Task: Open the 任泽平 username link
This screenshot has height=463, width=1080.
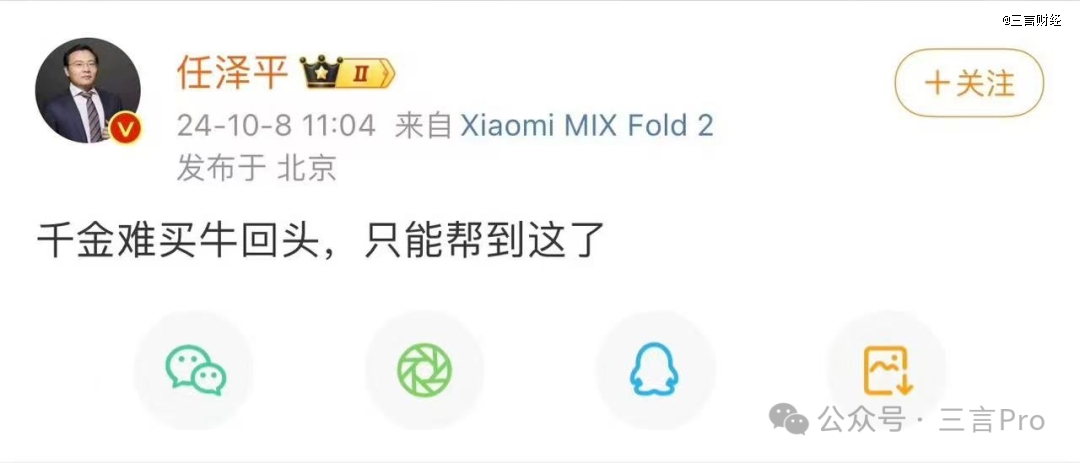Action: [232, 72]
